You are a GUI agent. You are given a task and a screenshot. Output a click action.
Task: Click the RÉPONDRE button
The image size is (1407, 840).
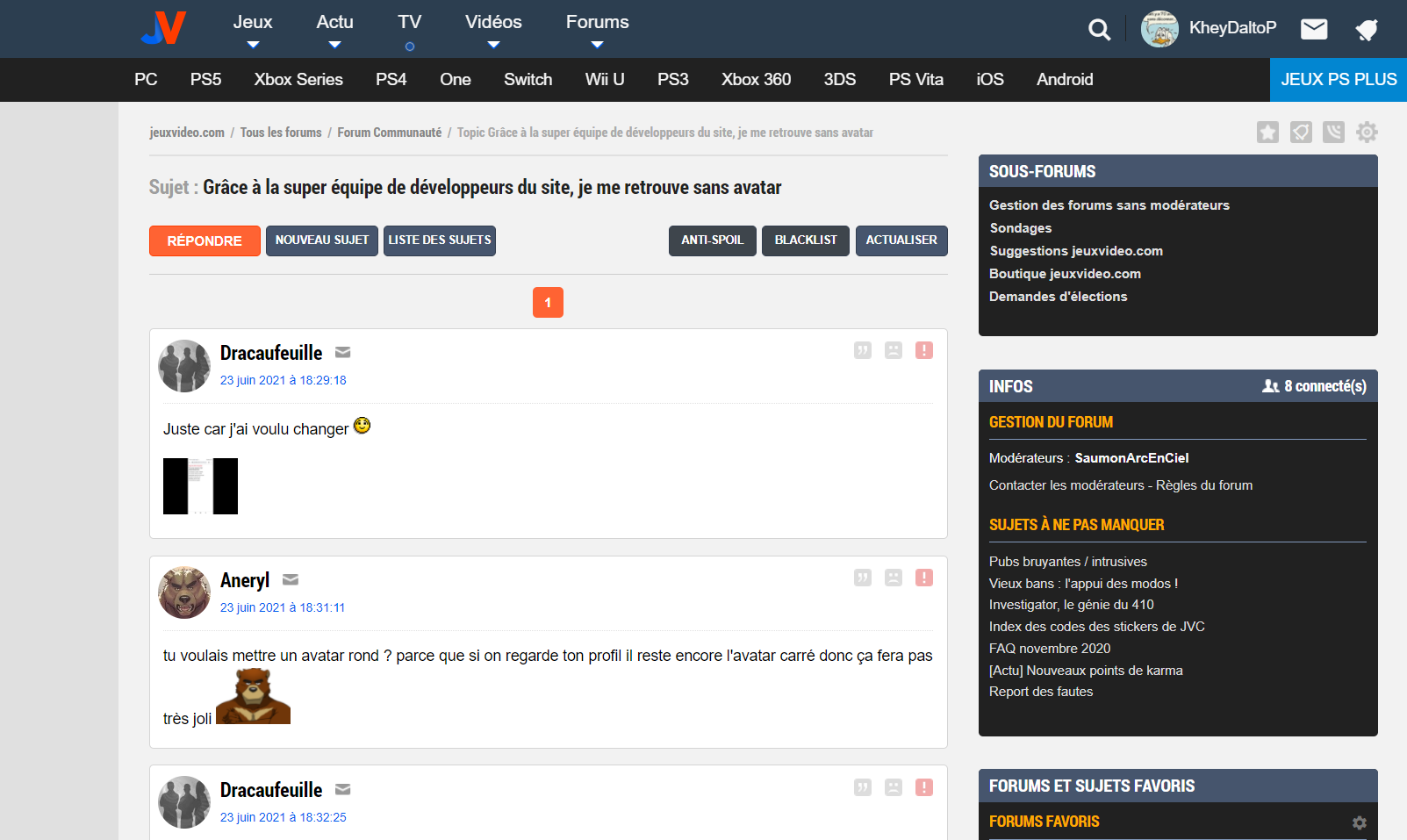[x=205, y=241]
